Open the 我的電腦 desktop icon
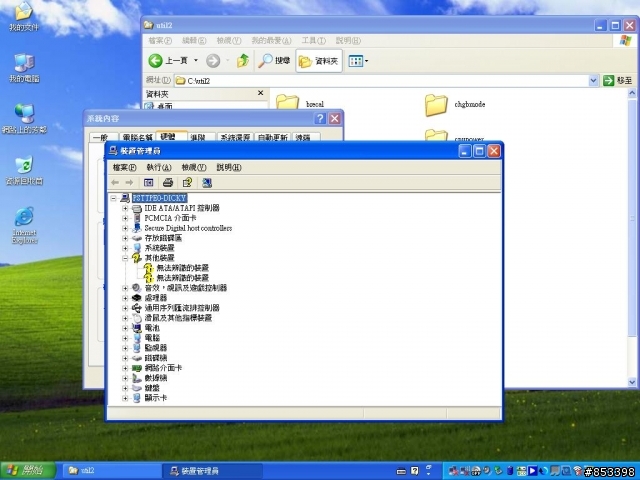This screenshot has width=640, height=480. point(24,68)
